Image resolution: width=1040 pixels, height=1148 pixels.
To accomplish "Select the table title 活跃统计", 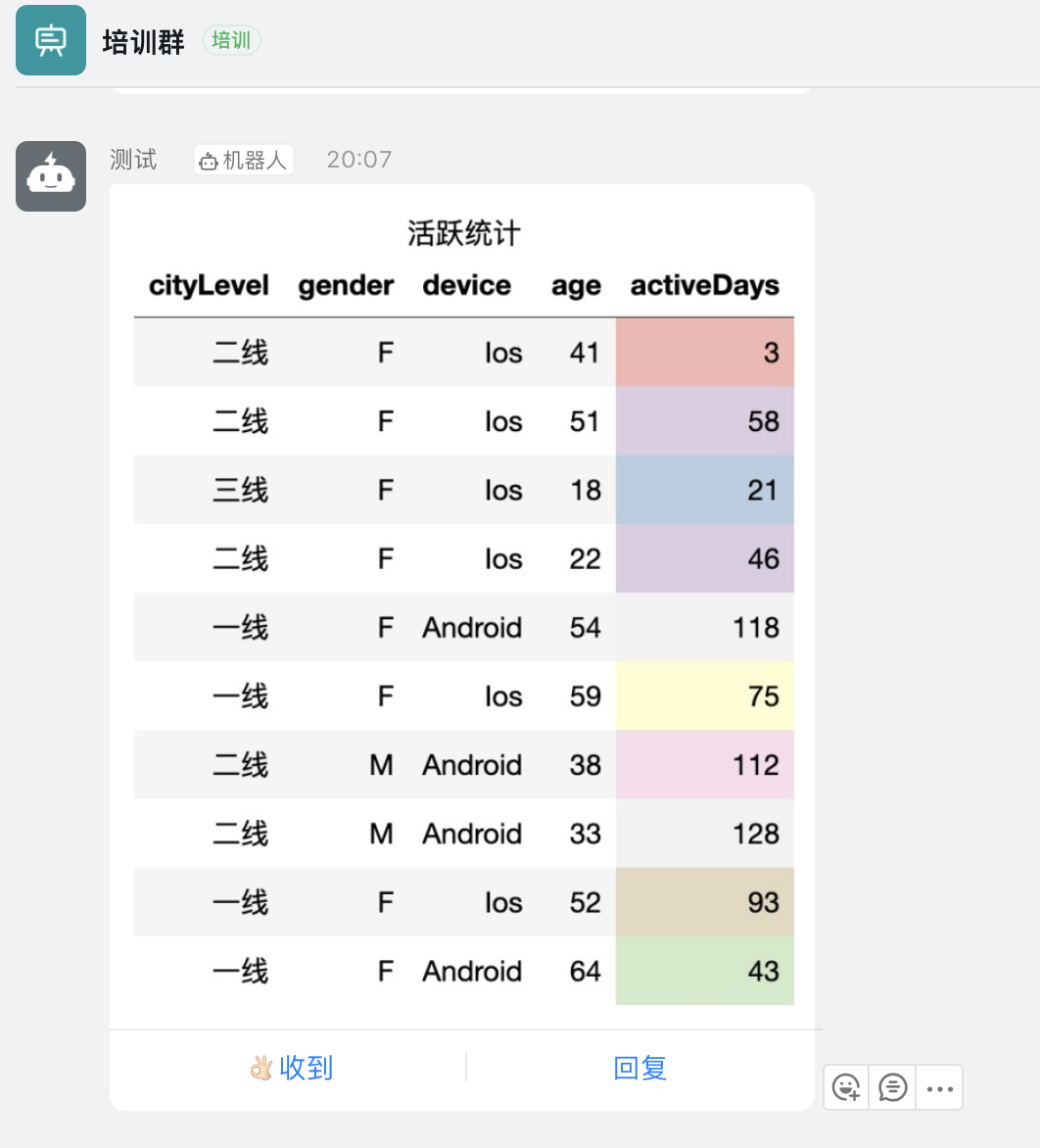I will 464,233.
